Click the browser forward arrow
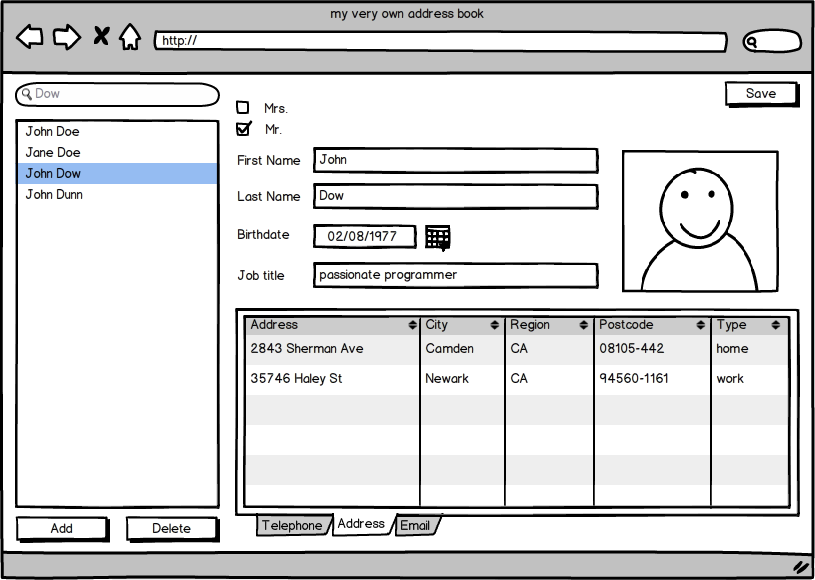Screen dimensions: 815x580 (66, 38)
